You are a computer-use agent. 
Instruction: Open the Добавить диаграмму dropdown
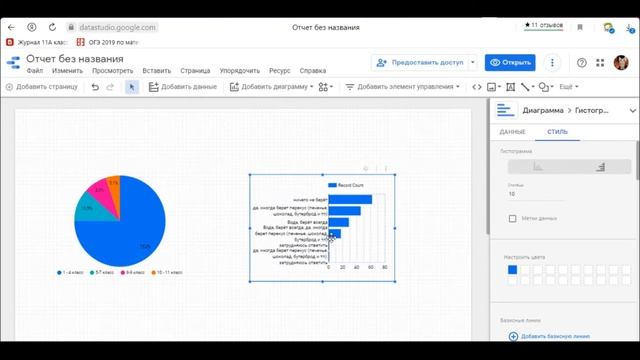[x=271, y=87]
